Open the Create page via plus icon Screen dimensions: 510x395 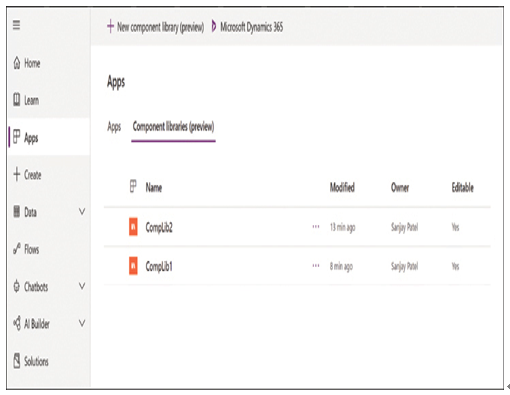pos(27,175)
